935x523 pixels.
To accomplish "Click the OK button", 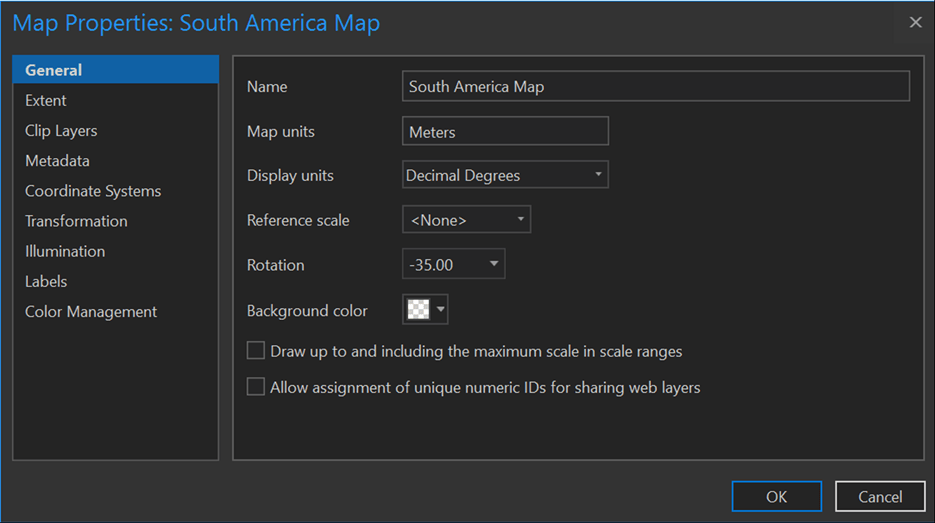I will (776, 496).
